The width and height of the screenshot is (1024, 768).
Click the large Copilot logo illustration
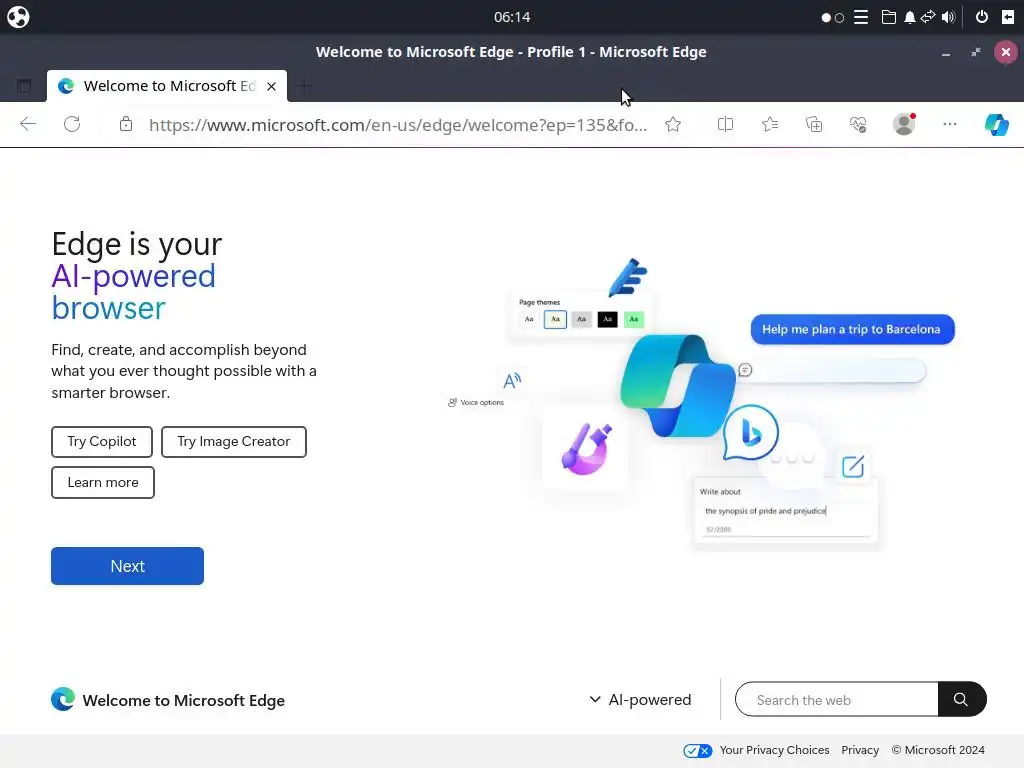[678, 386]
